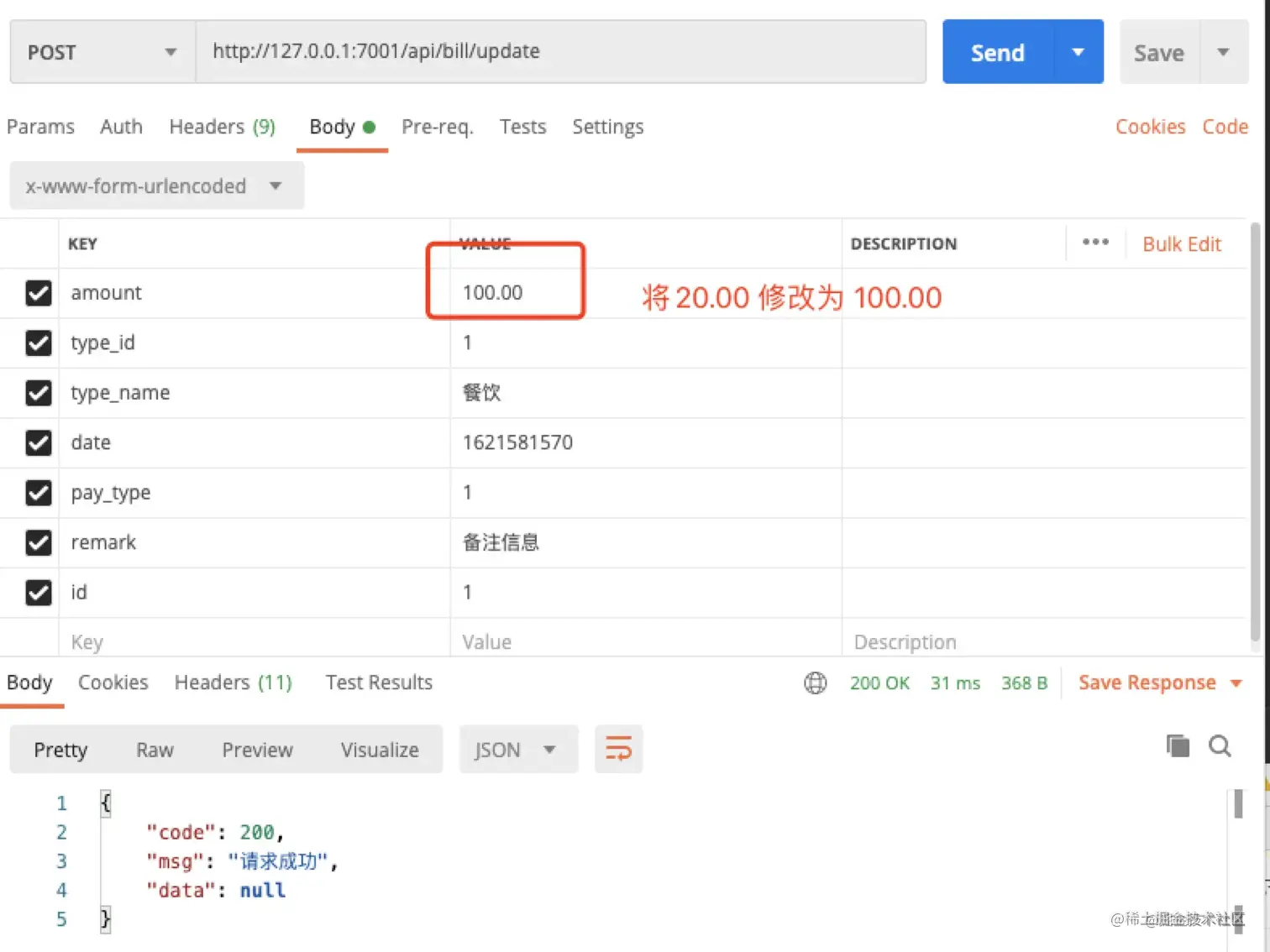Switch response view to Raw
Image resolution: width=1270 pixels, height=952 pixels.
click(155, 750)
